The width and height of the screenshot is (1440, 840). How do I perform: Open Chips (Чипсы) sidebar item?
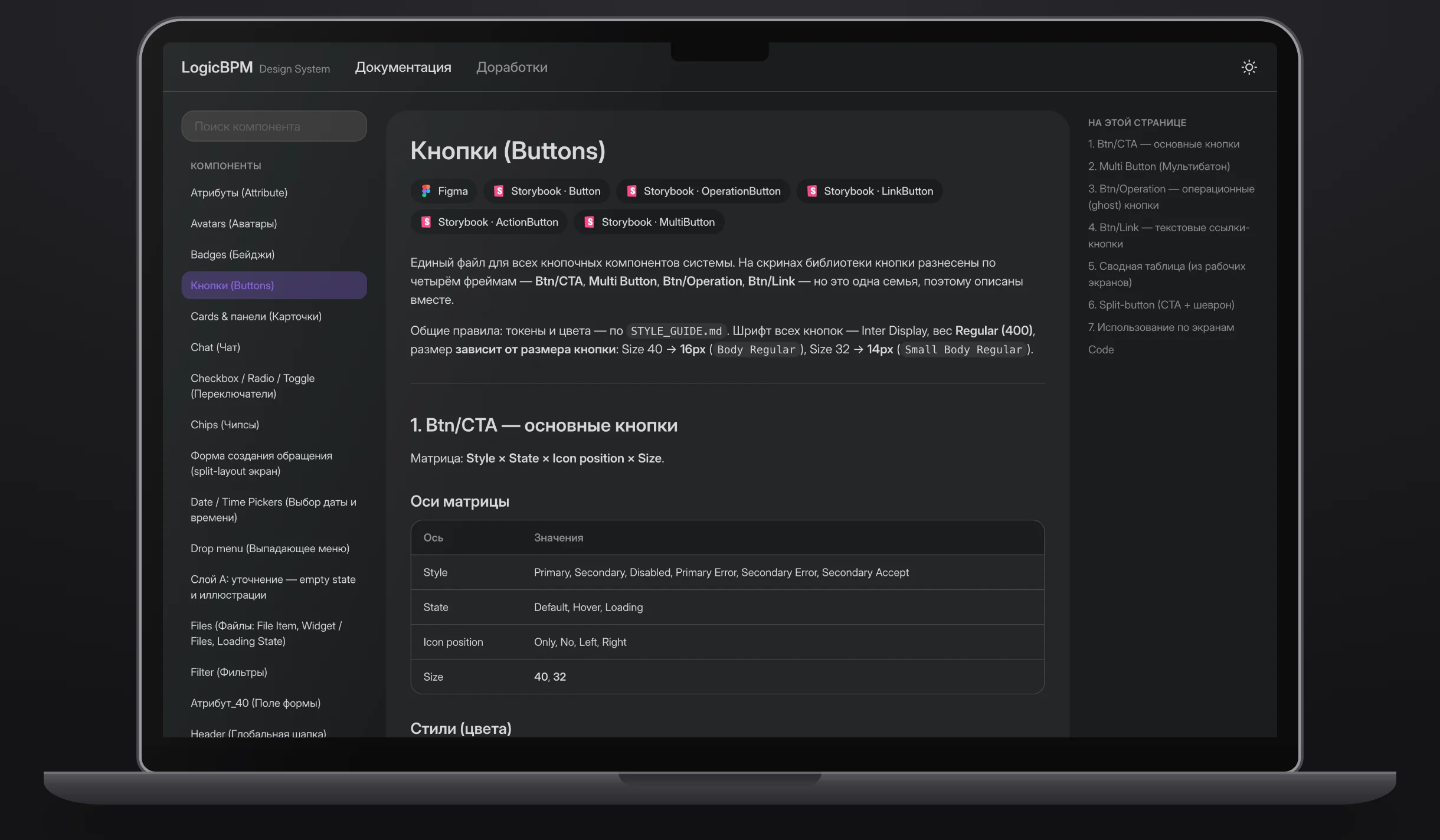click(x=274, y=425)
